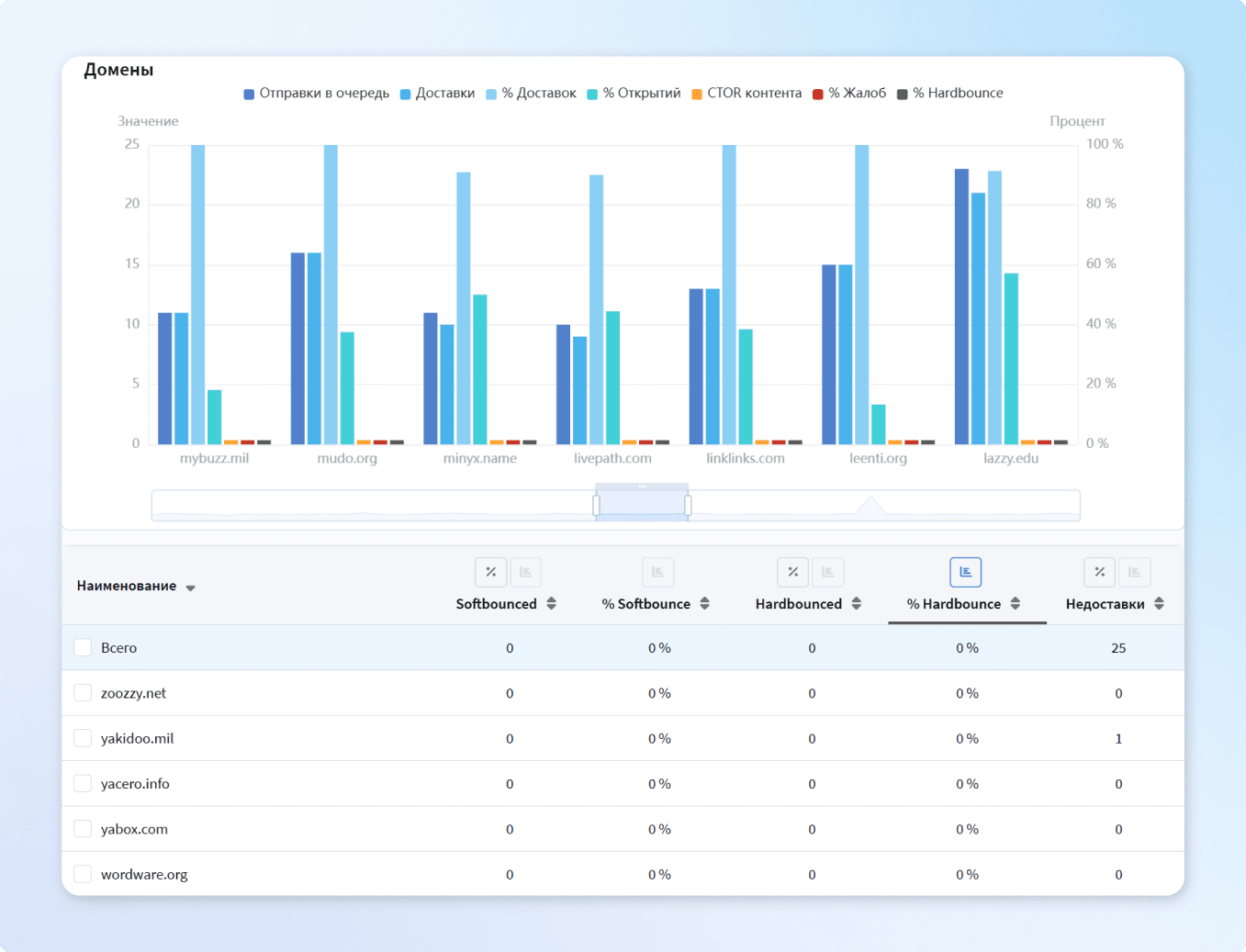
Task: Mark the yacero.info row checkbox
Action: click(83, 783)
